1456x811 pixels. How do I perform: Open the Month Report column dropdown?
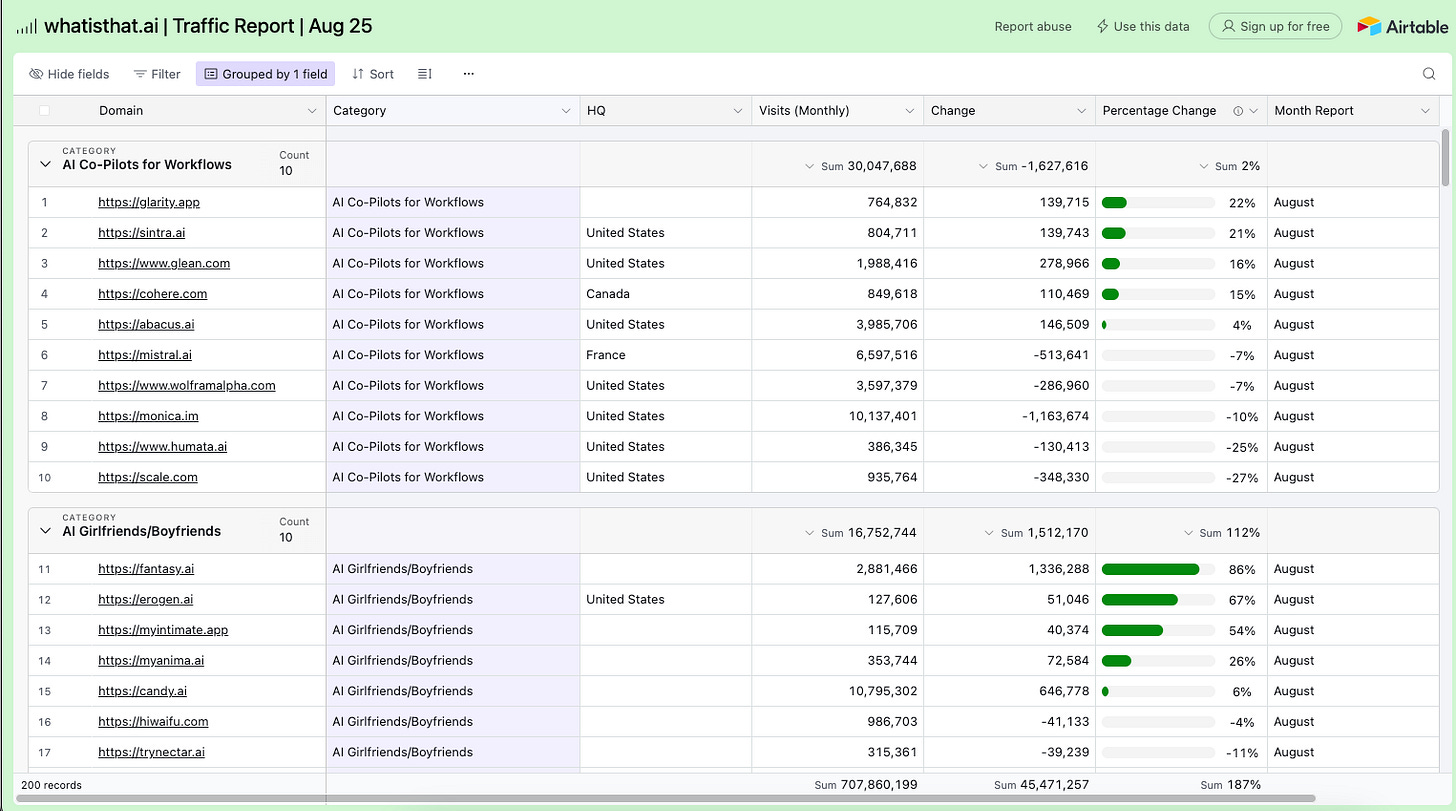pyautogui.click(x=1425, y=111)
